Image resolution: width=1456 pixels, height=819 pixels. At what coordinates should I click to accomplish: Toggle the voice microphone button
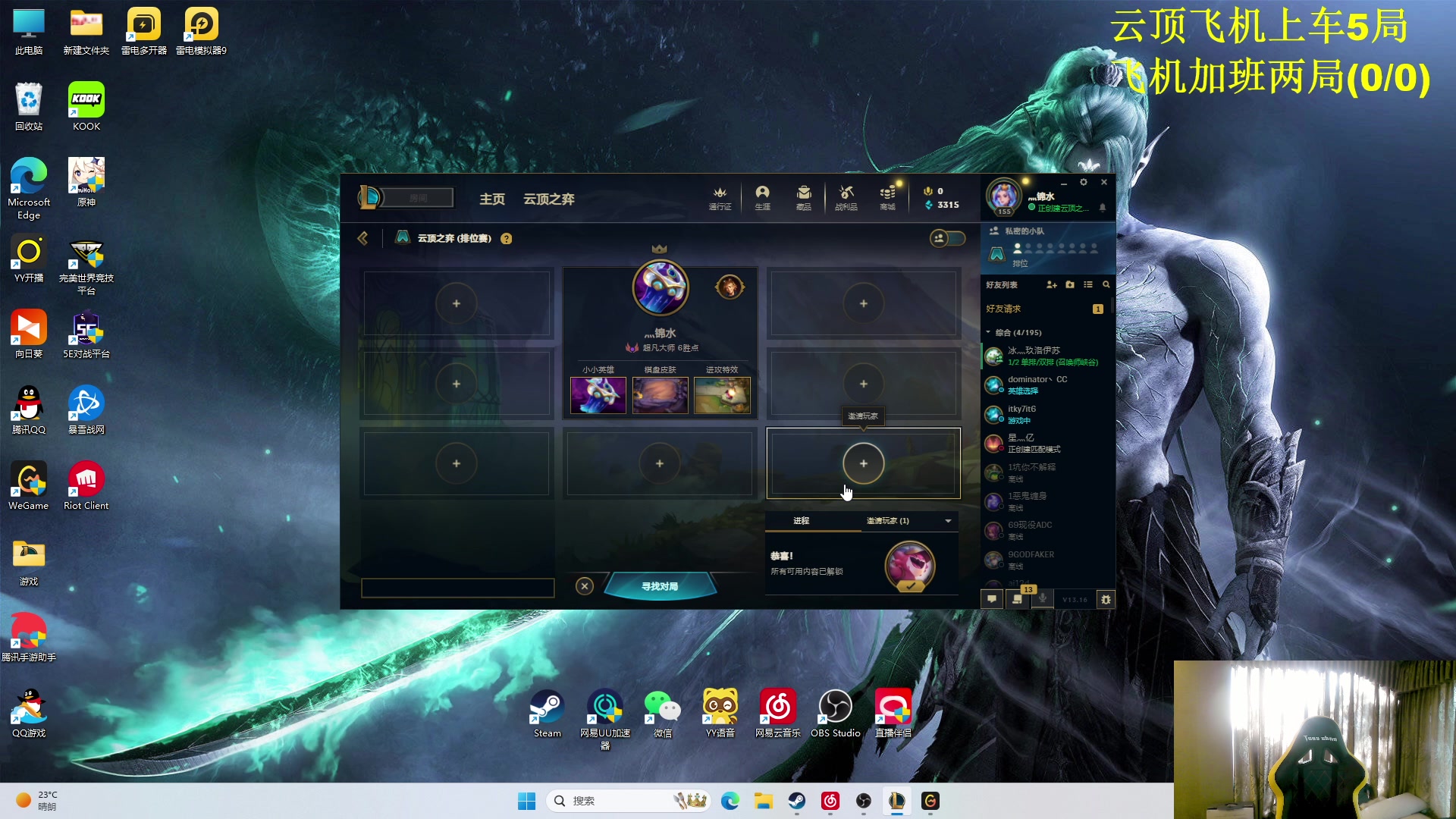pos(1043,599)
